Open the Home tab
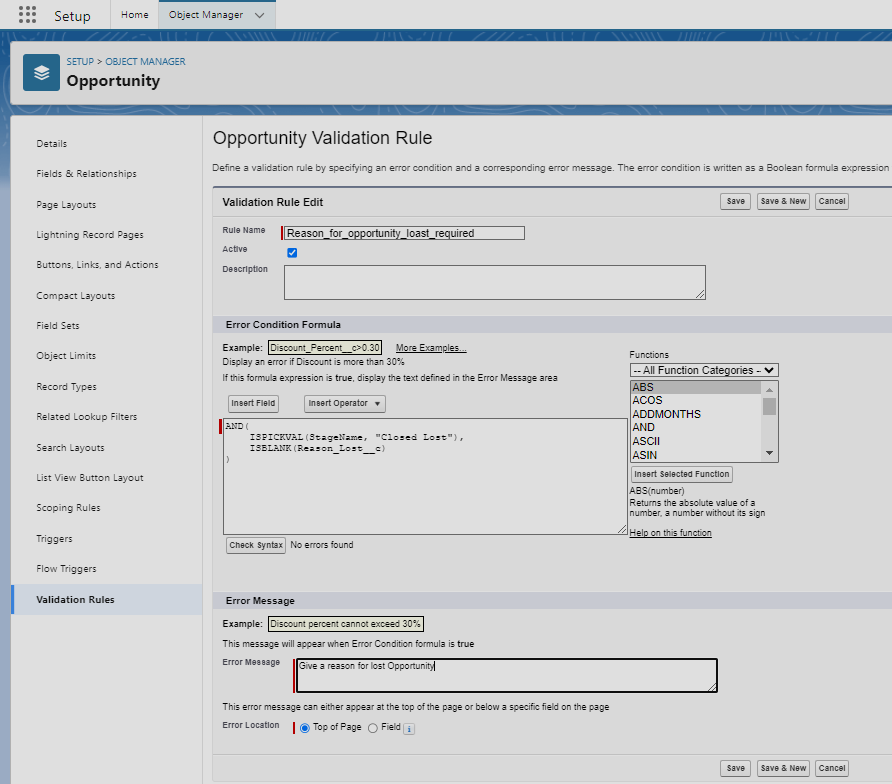The width and height of the screenshot is (892, 784). click(x=135, y=15)
